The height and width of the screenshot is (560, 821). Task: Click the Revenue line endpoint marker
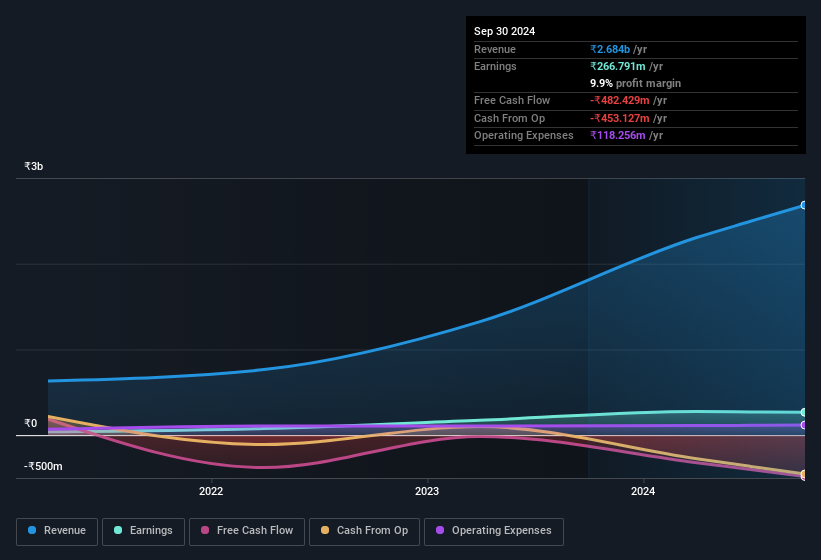tap(803, 205)
